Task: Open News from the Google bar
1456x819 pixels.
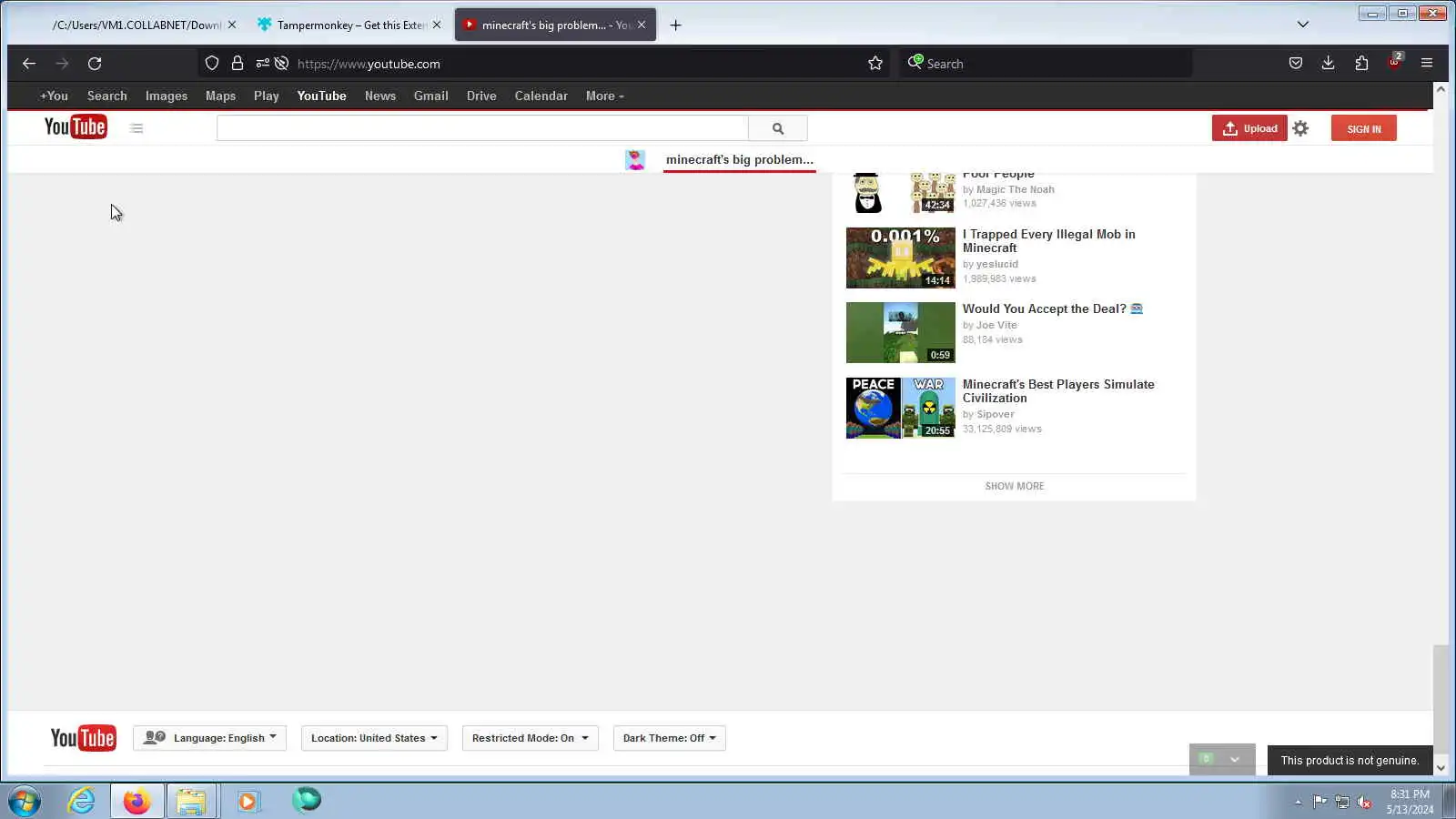Action: click(380, 96)
